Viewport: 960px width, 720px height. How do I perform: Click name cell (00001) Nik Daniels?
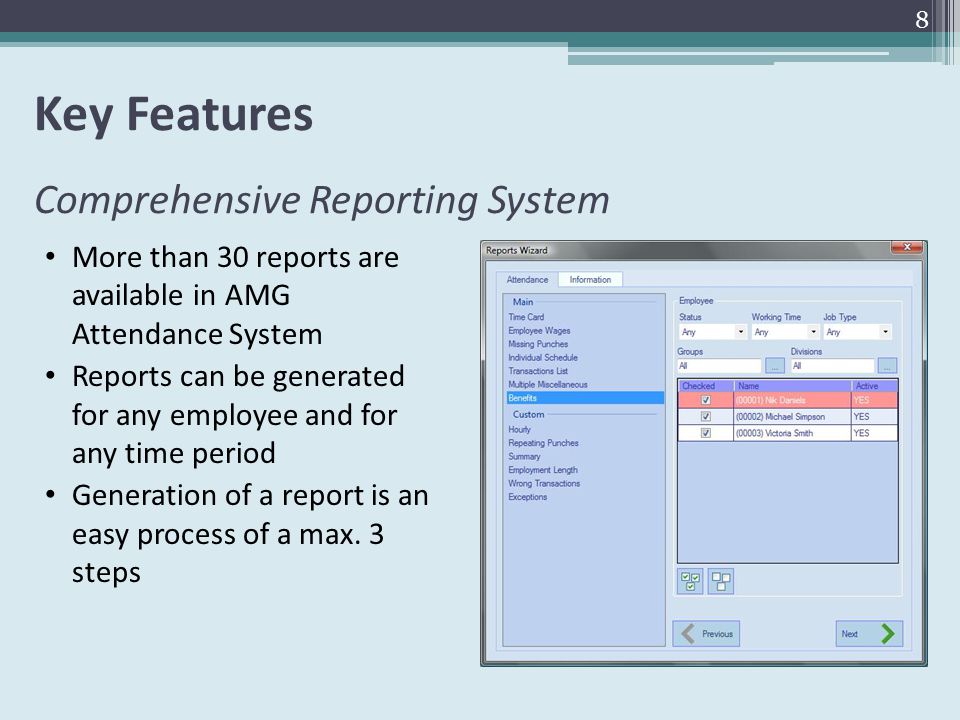point(792,400)
